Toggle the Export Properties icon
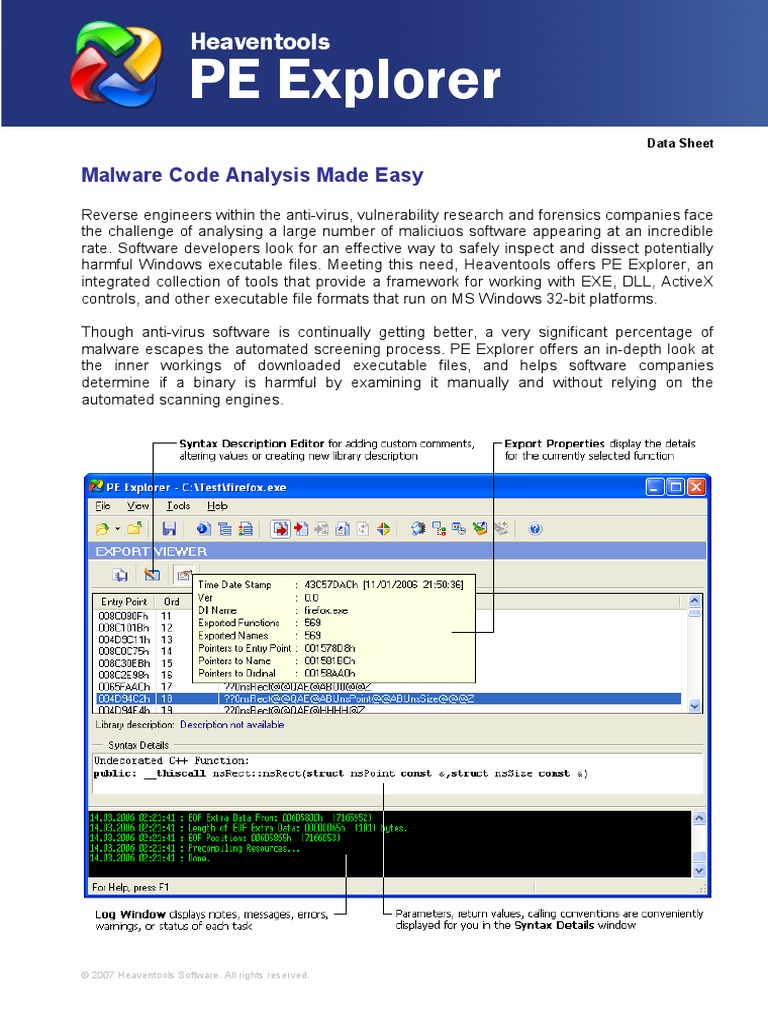 (x=184, y=575)
